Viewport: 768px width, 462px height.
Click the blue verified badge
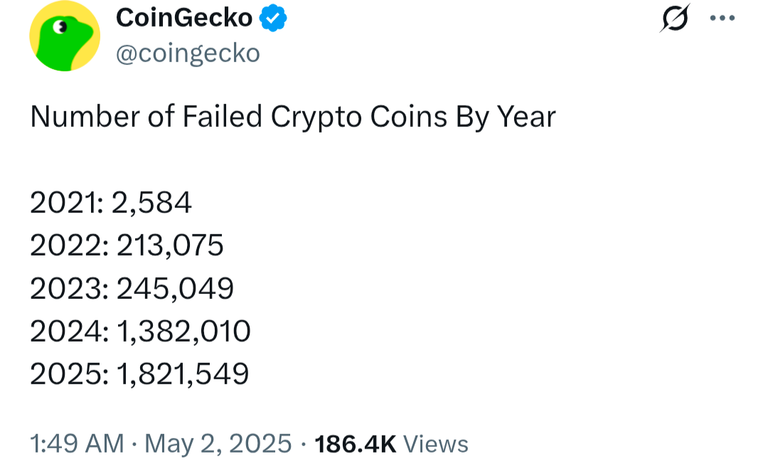pyautogui.click(x=273, y=18)
